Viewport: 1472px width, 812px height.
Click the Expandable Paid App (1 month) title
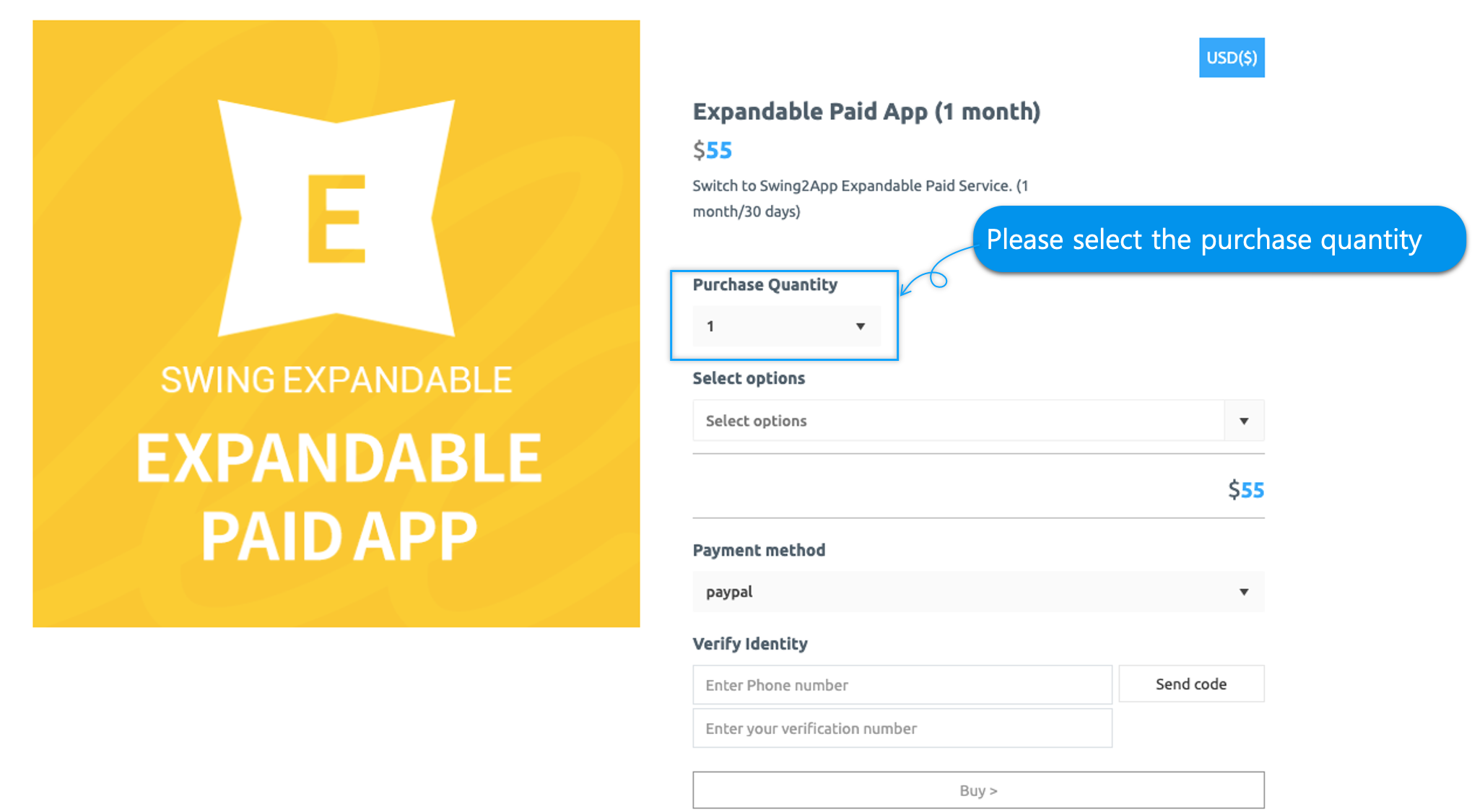click(x=866, y=112)
